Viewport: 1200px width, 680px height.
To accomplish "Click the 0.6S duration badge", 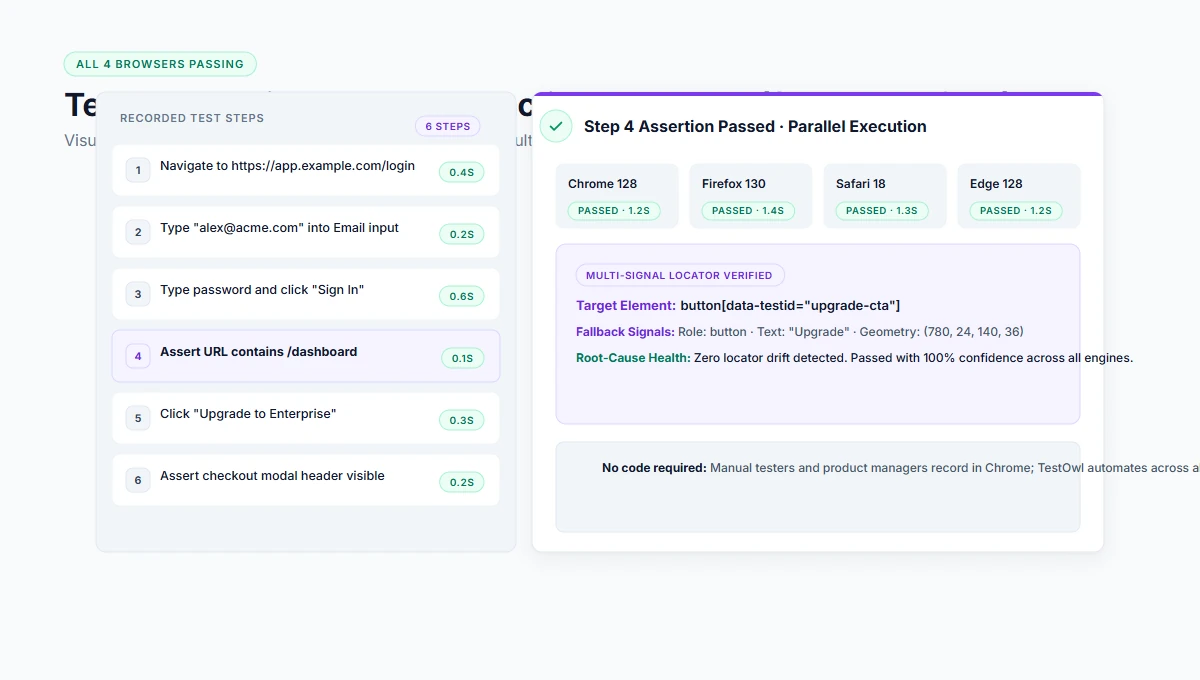I will click(461, 296).
